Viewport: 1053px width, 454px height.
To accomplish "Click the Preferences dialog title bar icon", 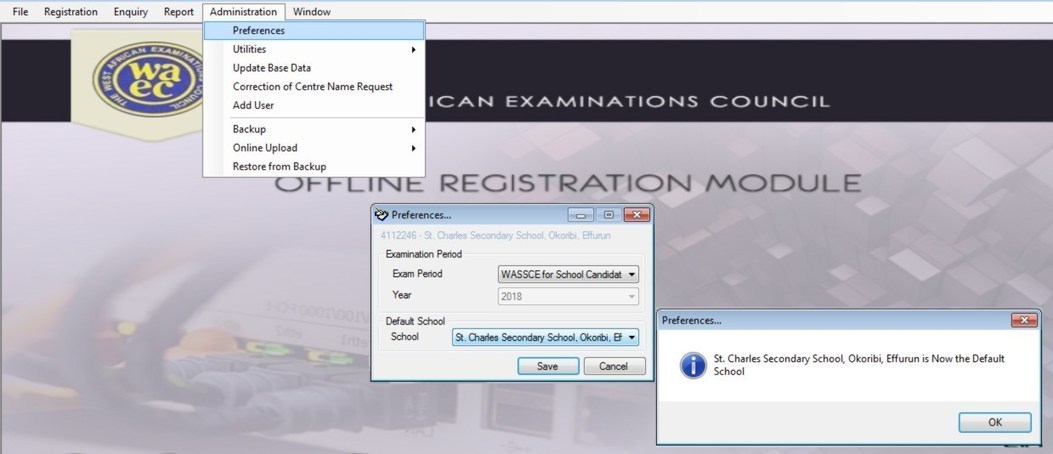I will point(380,215).
